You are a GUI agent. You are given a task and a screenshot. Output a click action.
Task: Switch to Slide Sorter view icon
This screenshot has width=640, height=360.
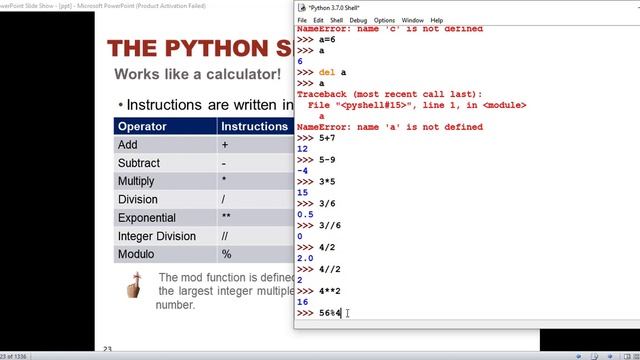click(x=636, y=356)
